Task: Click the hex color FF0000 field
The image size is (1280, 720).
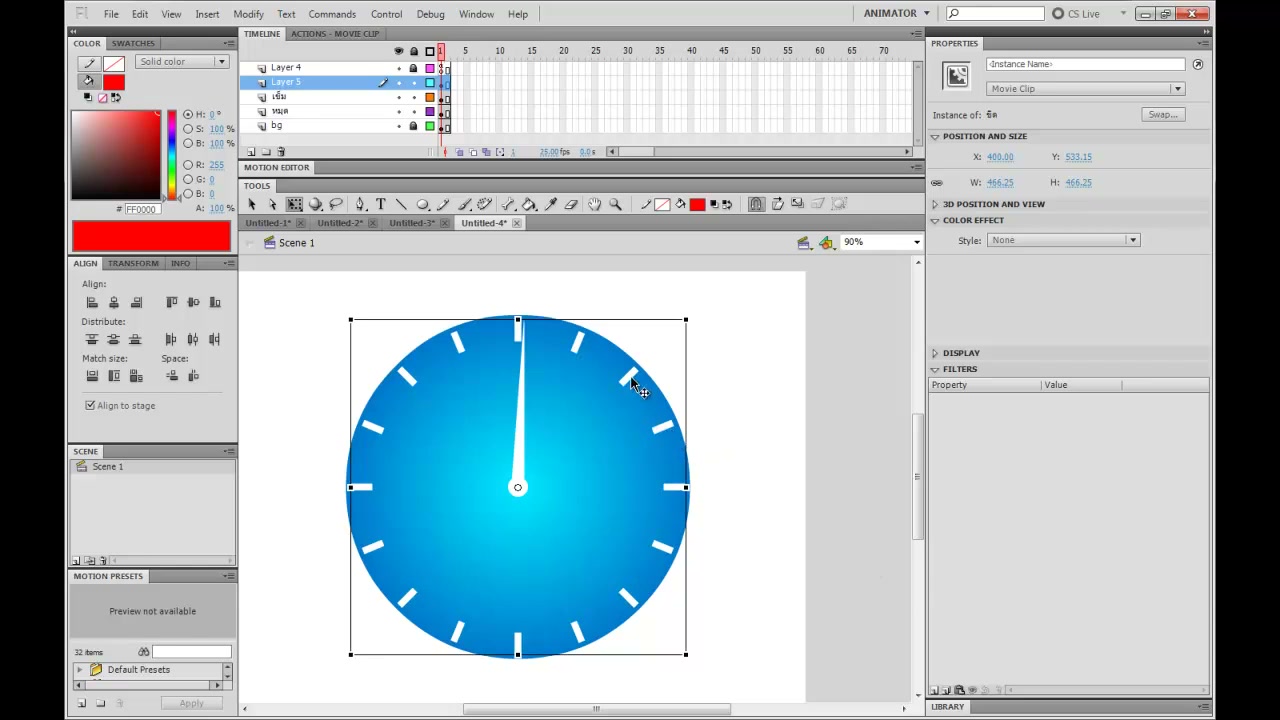Action: tap(141, 209)
